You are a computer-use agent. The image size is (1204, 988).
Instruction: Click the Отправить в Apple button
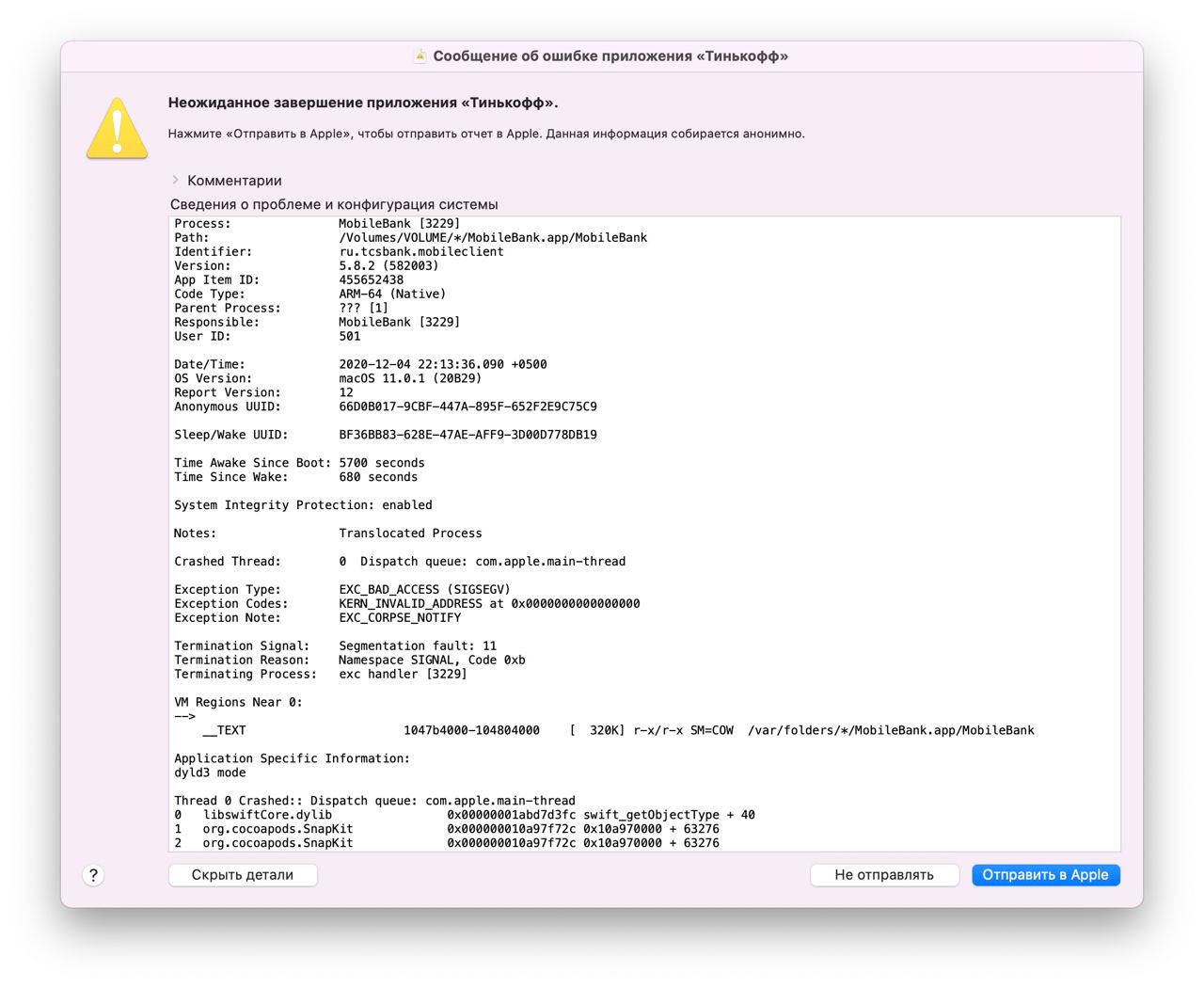1045,875
